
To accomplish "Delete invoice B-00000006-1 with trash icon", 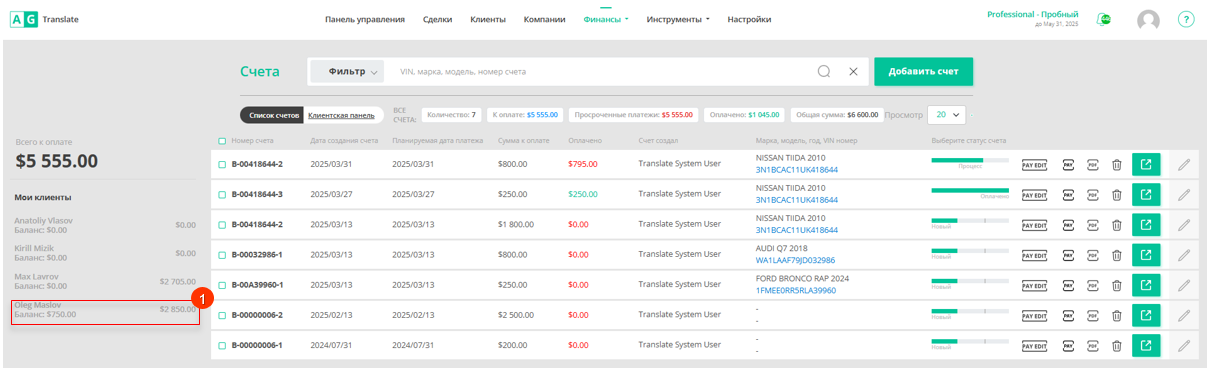I will [1116, 345].
